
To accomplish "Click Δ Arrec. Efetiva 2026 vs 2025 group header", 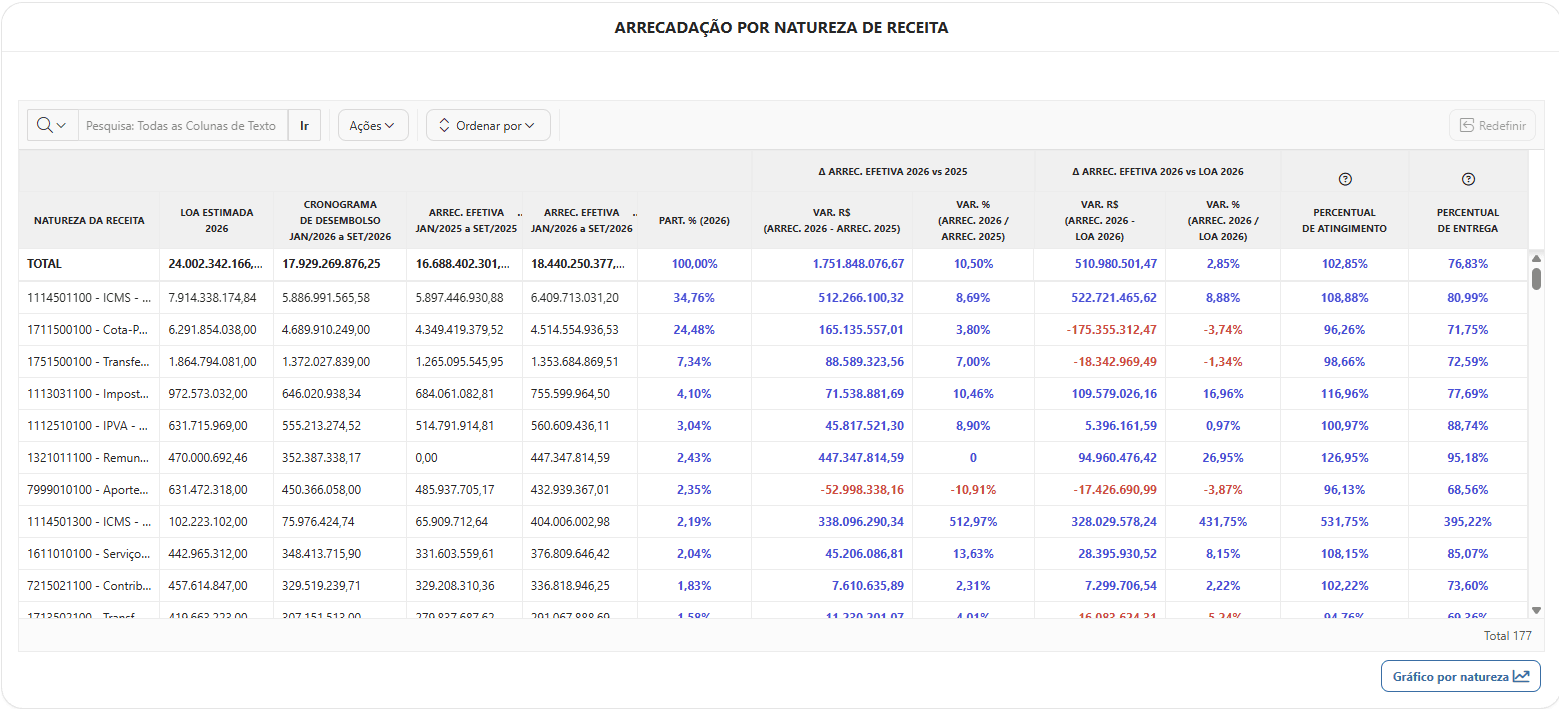I will [x=893, y=171].
